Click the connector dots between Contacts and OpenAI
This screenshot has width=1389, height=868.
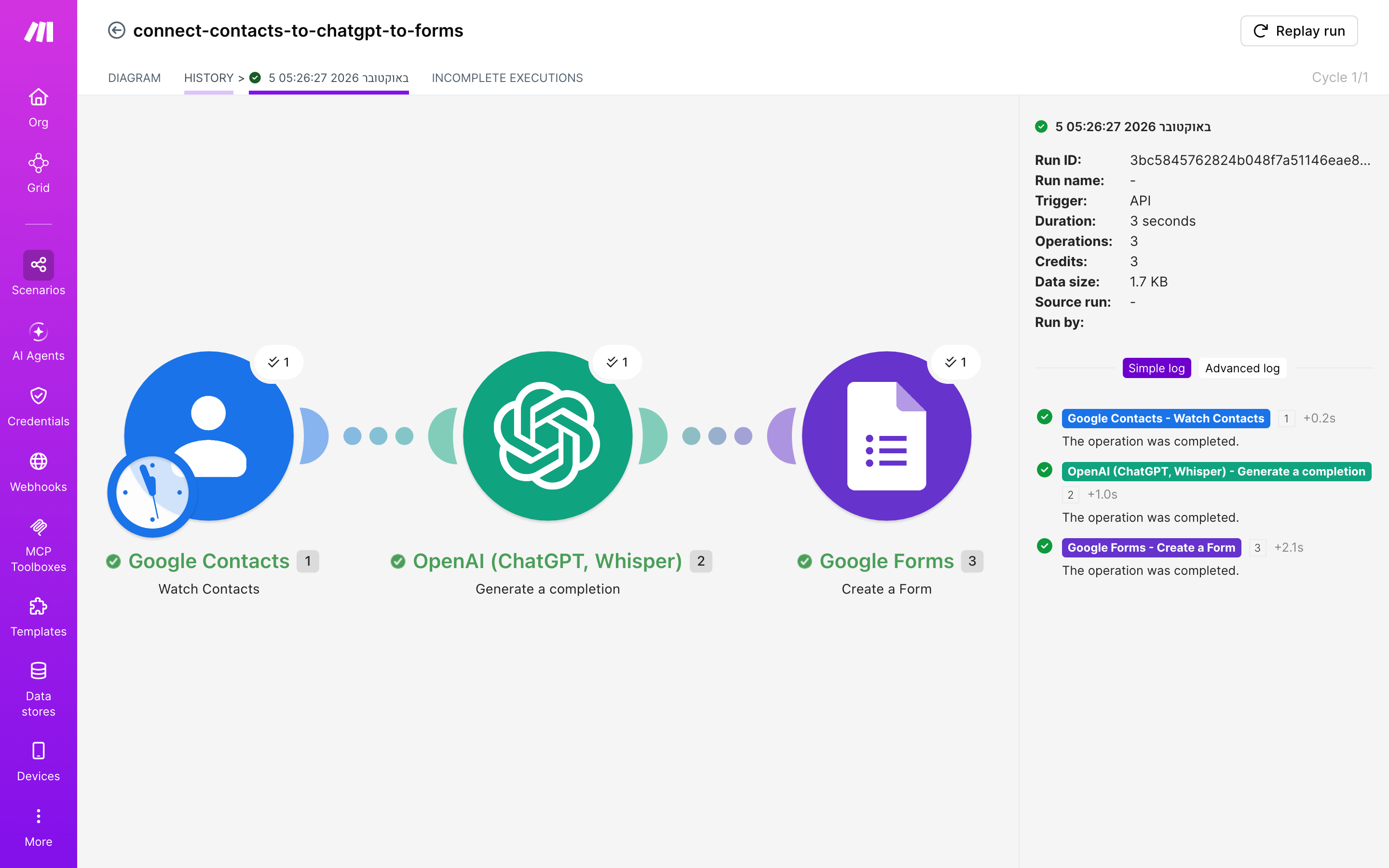coord(378,436)
